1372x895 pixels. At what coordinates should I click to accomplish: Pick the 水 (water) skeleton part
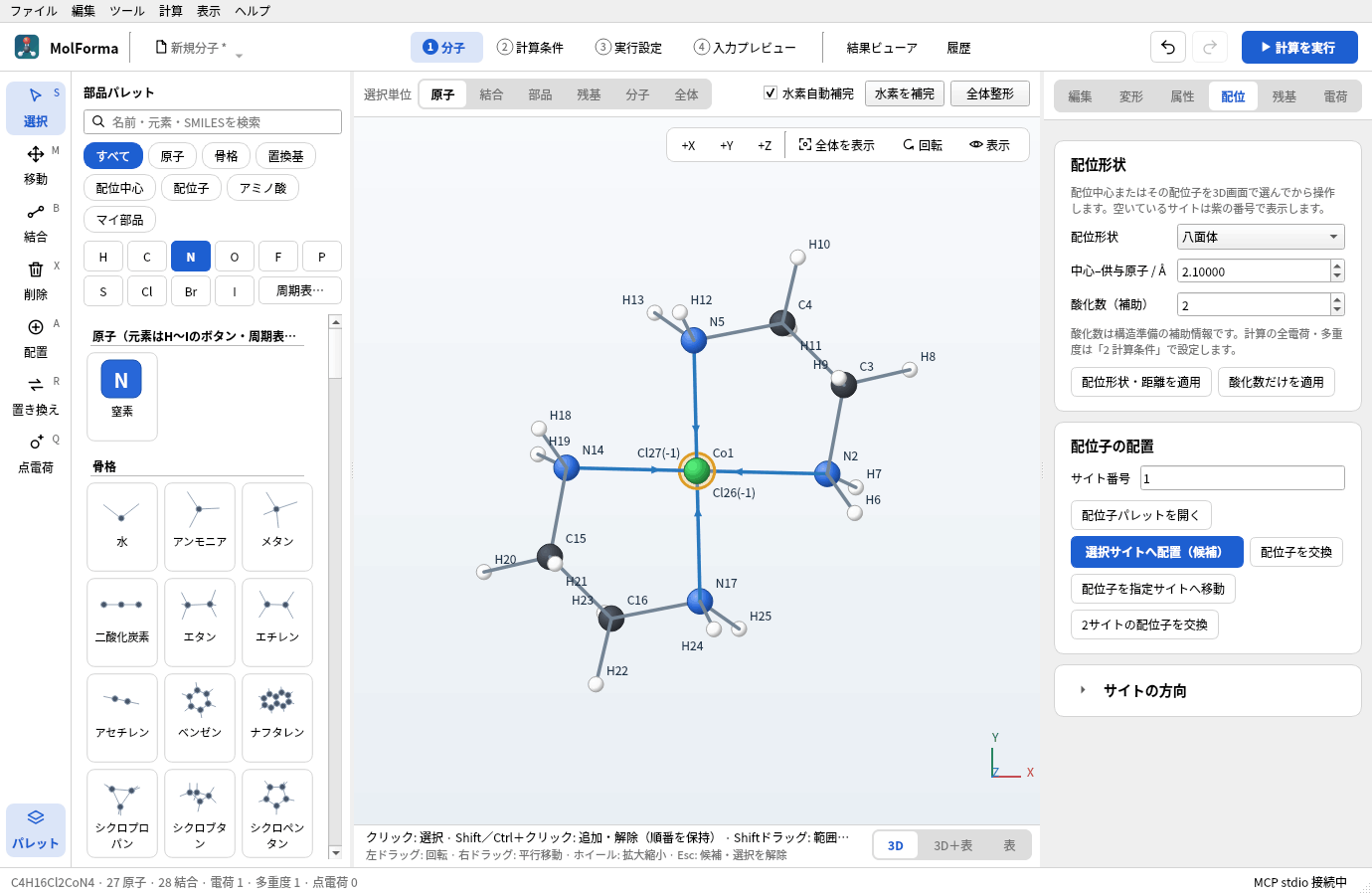122,527
